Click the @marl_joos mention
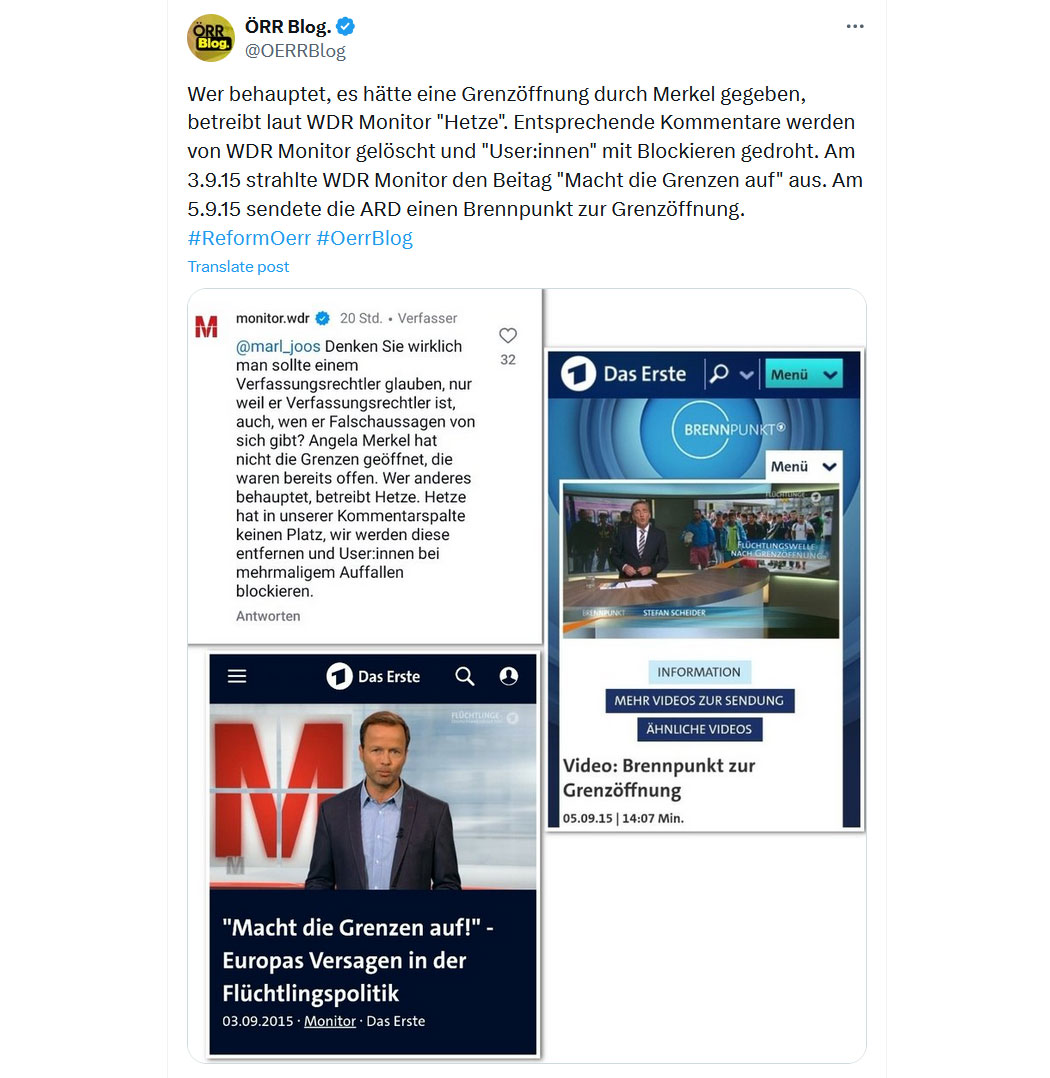1050x1078 pixels. 278,346
